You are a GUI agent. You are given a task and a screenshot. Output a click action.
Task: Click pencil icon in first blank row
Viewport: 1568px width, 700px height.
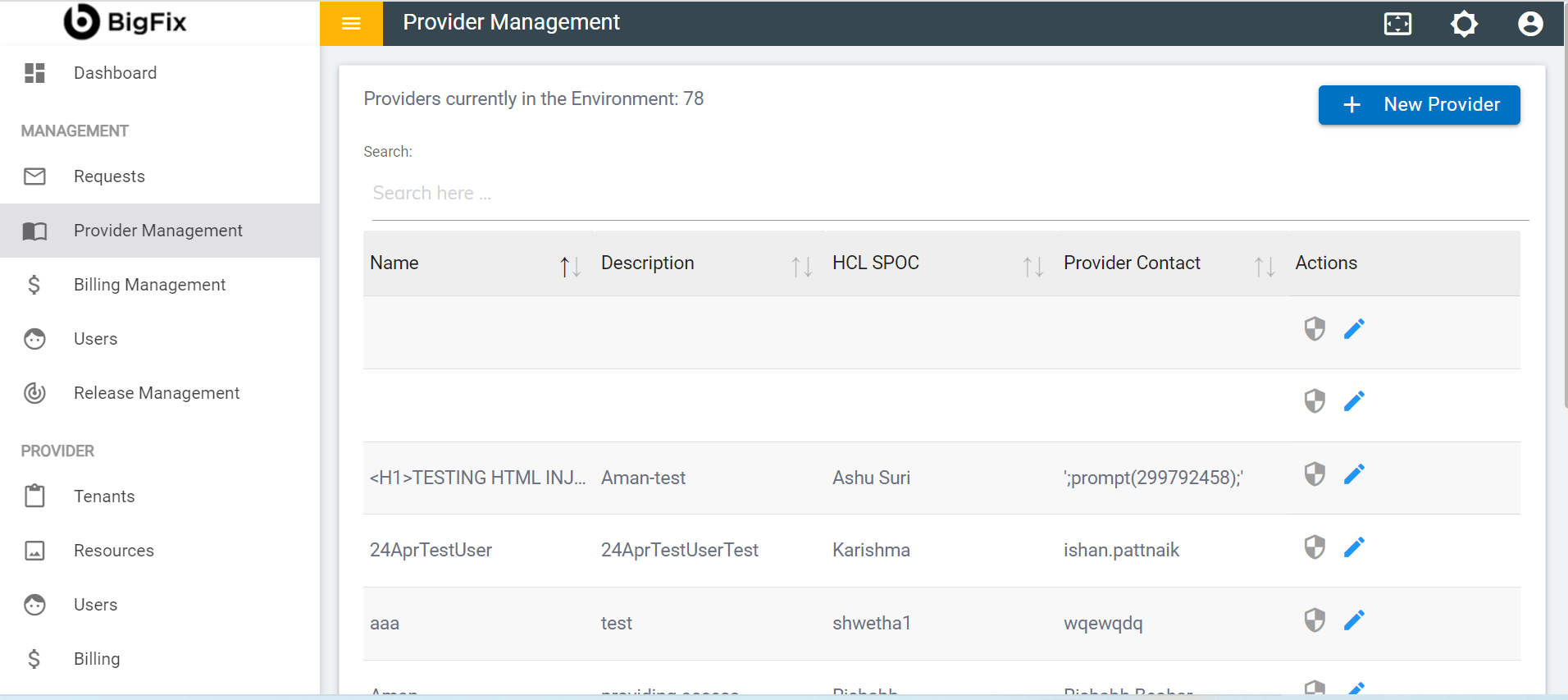pos(1354,329)
